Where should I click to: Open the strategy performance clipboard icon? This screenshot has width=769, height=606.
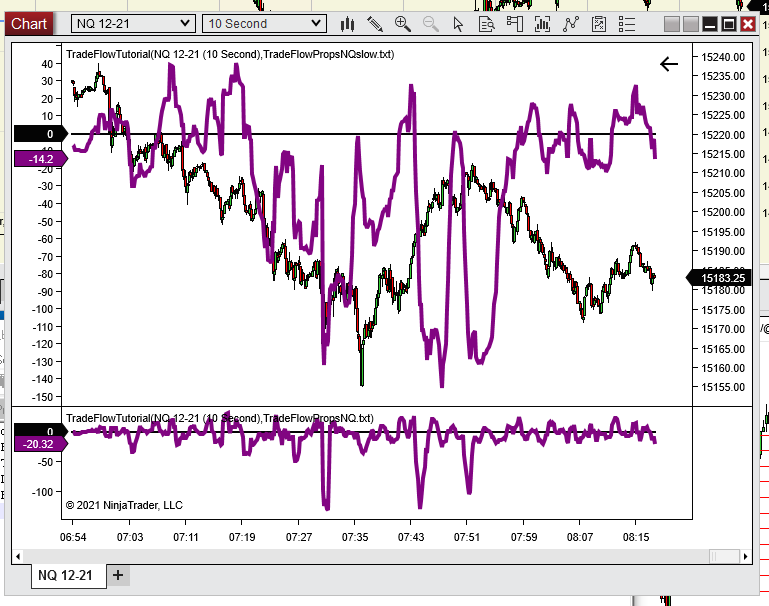(599, 24)
